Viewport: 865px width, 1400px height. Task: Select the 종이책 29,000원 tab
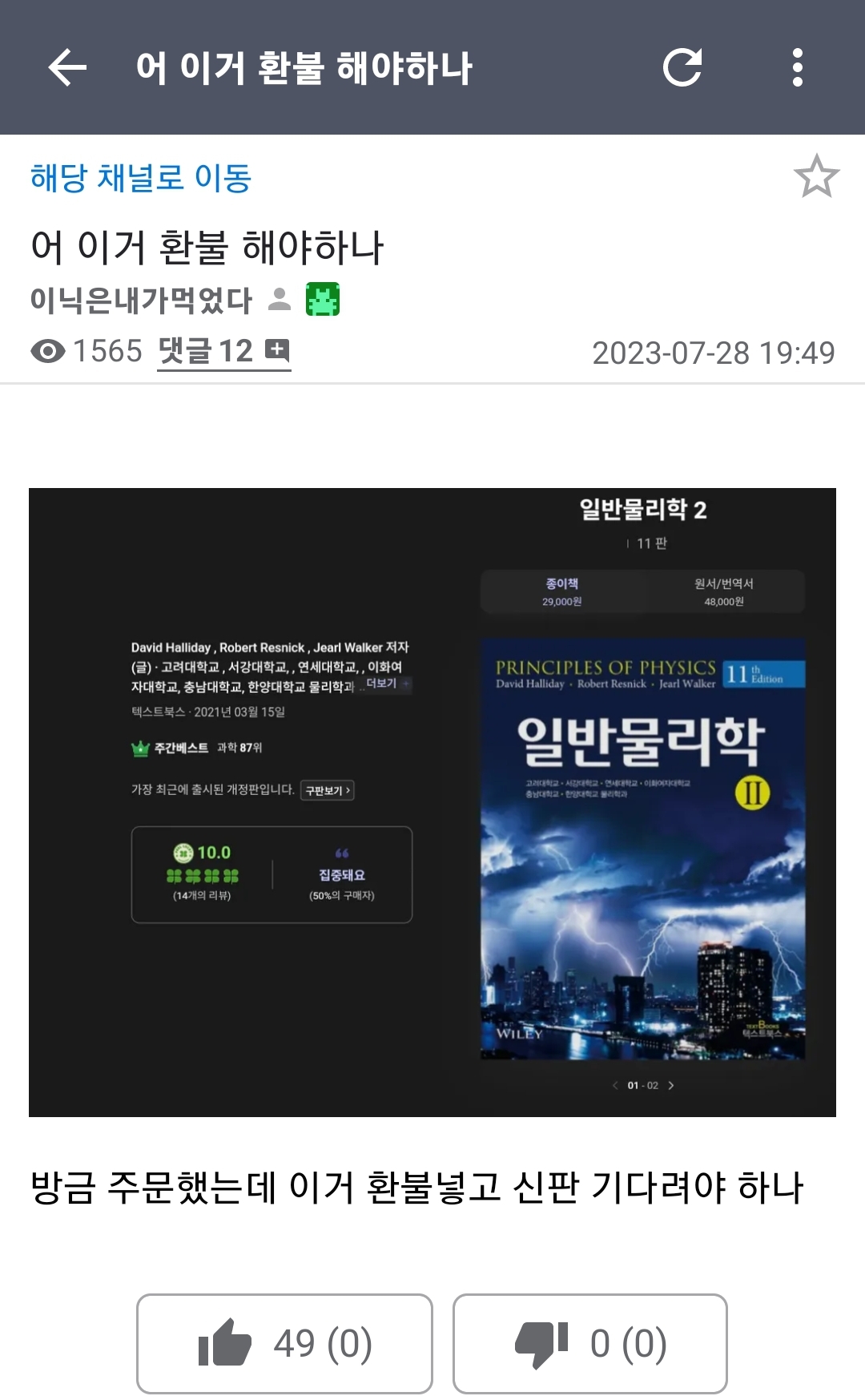point(562,591)
